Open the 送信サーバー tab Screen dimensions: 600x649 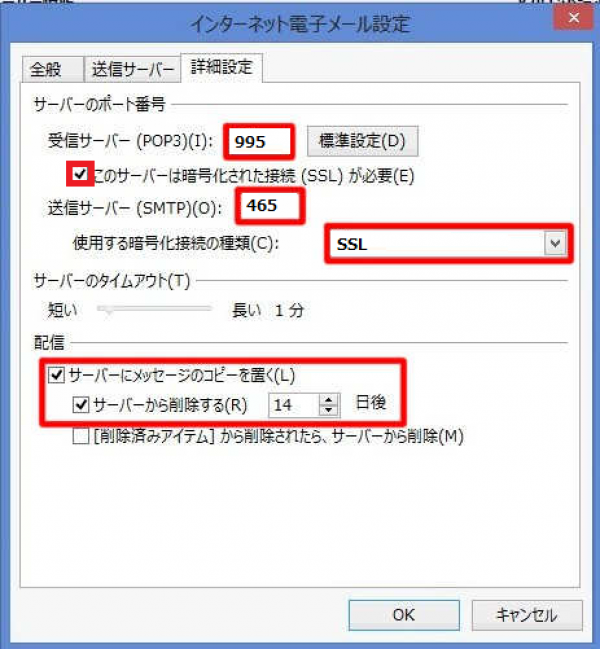[132, 69]
